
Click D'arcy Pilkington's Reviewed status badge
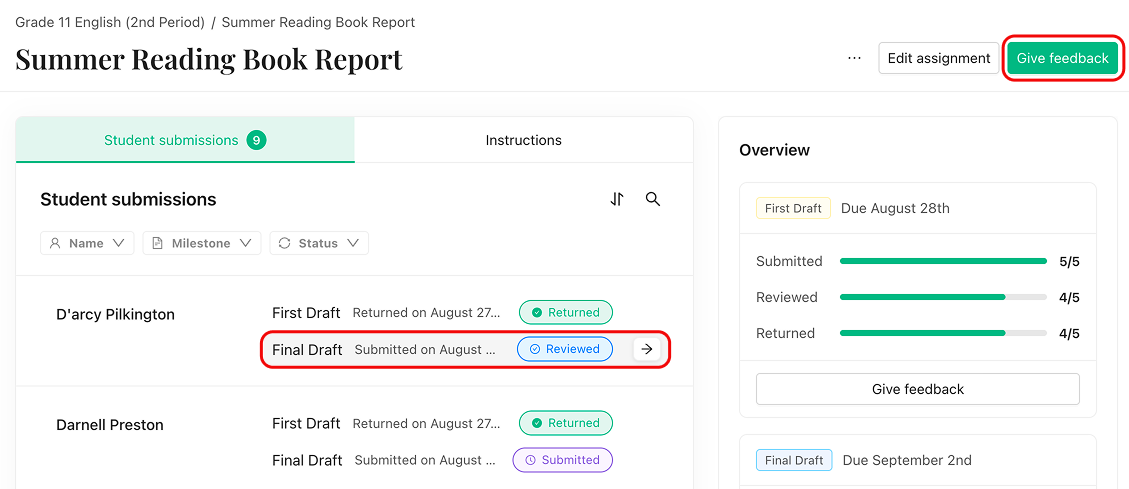[565, 349]
